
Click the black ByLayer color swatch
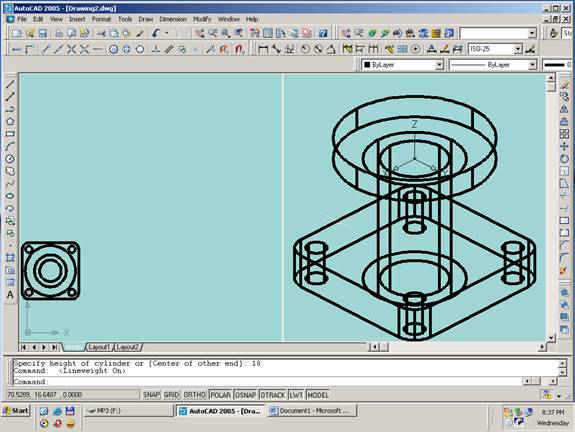367,65
